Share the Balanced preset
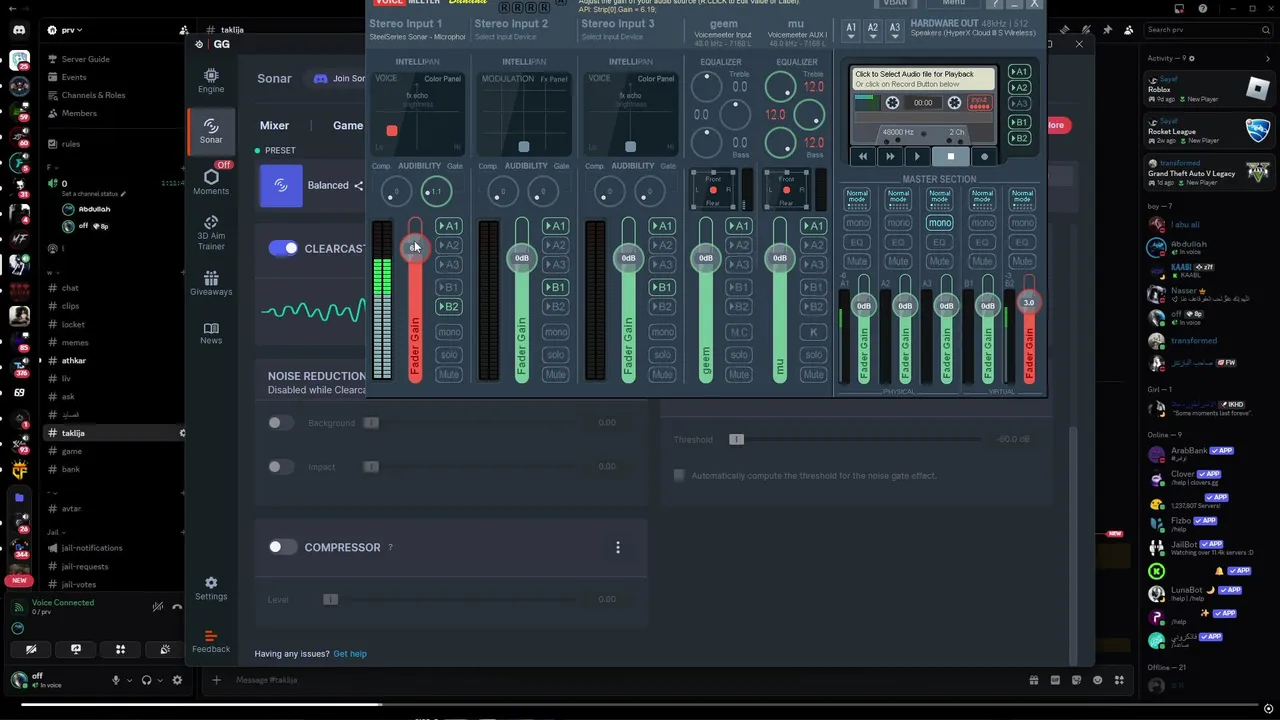The height and width of the screenshot is (720, 1280). pyautogui.click(x=358, y=185)
